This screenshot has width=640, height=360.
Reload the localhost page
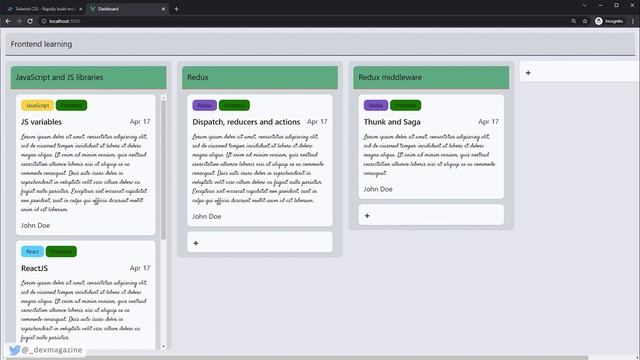click(x=30, y=21)
